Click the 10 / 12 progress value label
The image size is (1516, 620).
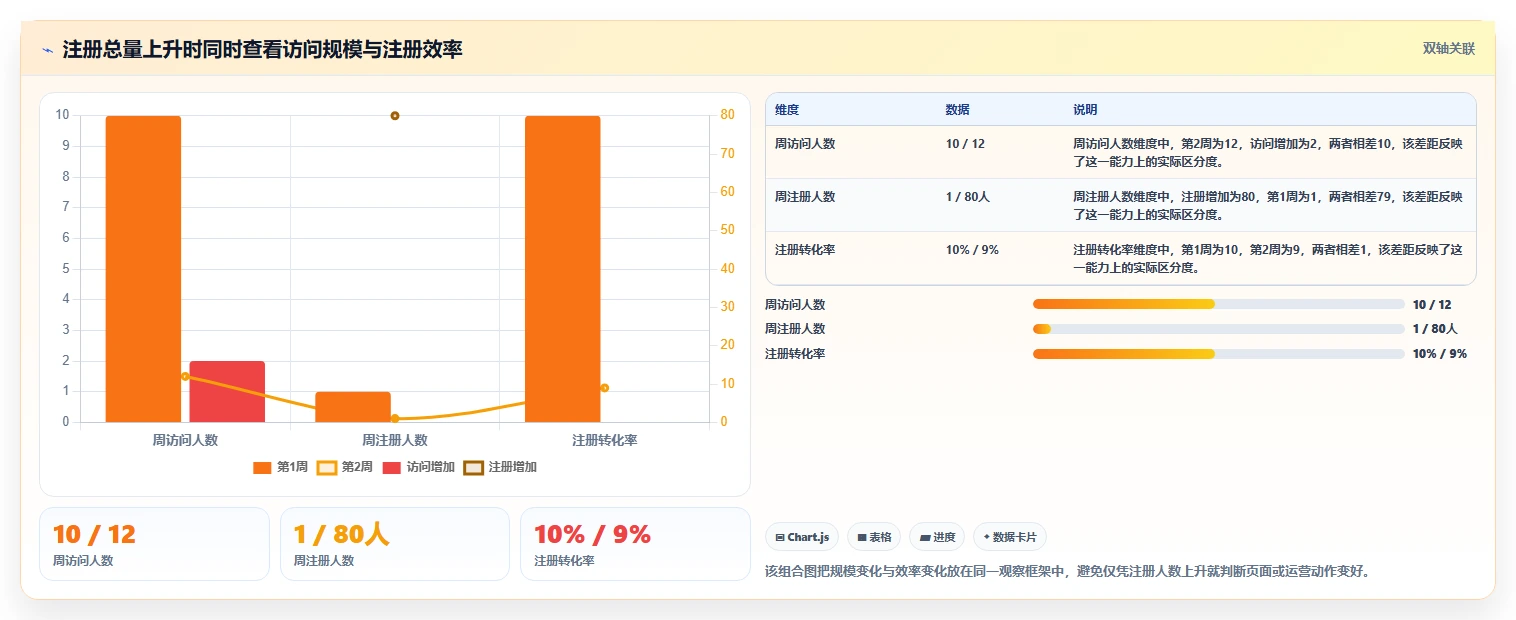(x=1432, y=304)
